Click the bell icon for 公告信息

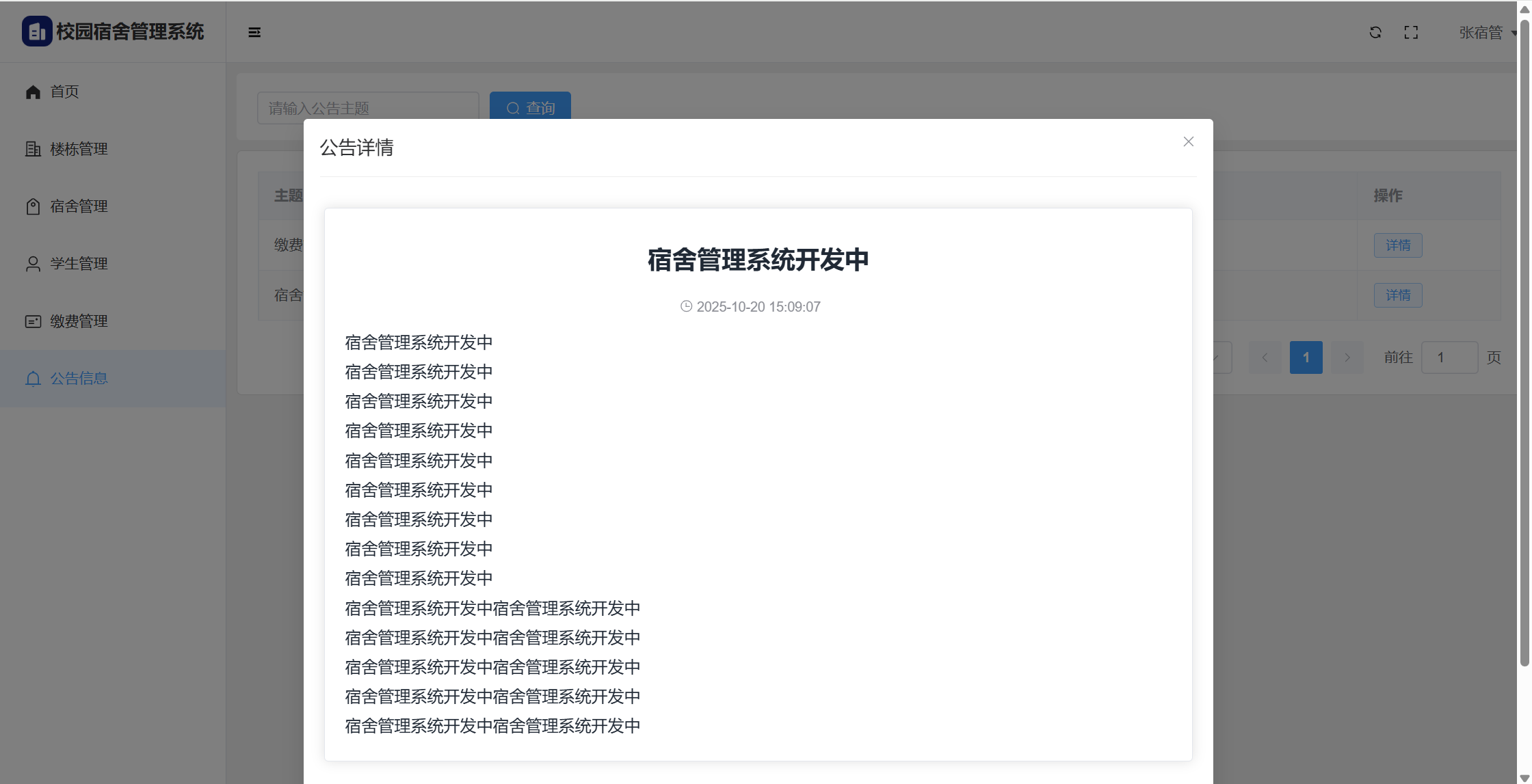[x=33, y=379]
